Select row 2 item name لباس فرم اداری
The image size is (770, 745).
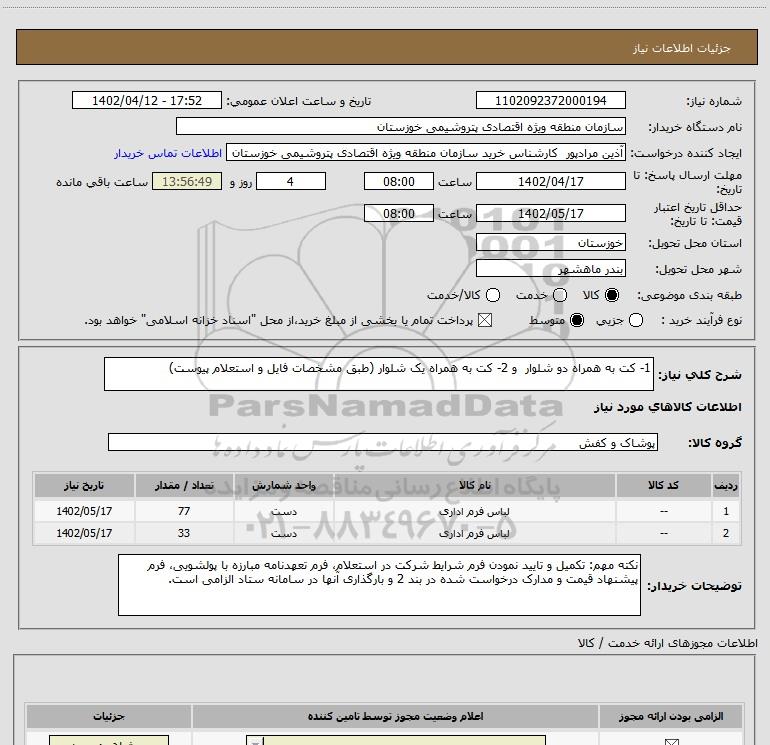click(x=474, y=533)
